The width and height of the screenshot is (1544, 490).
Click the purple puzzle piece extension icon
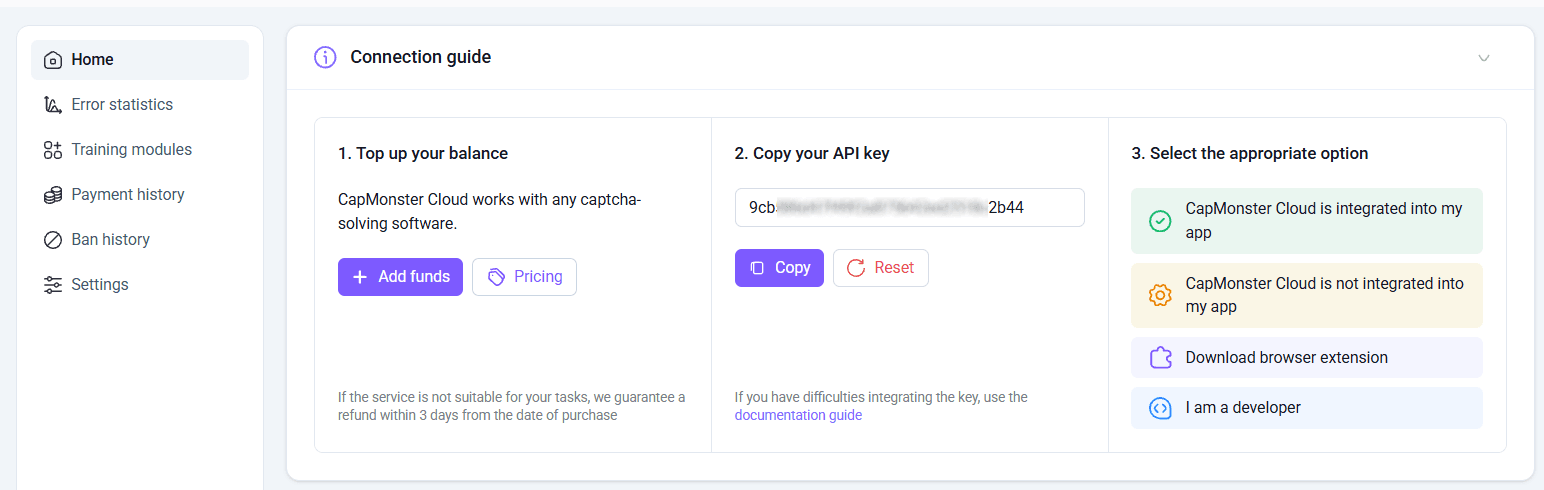tap(1160, 357)
